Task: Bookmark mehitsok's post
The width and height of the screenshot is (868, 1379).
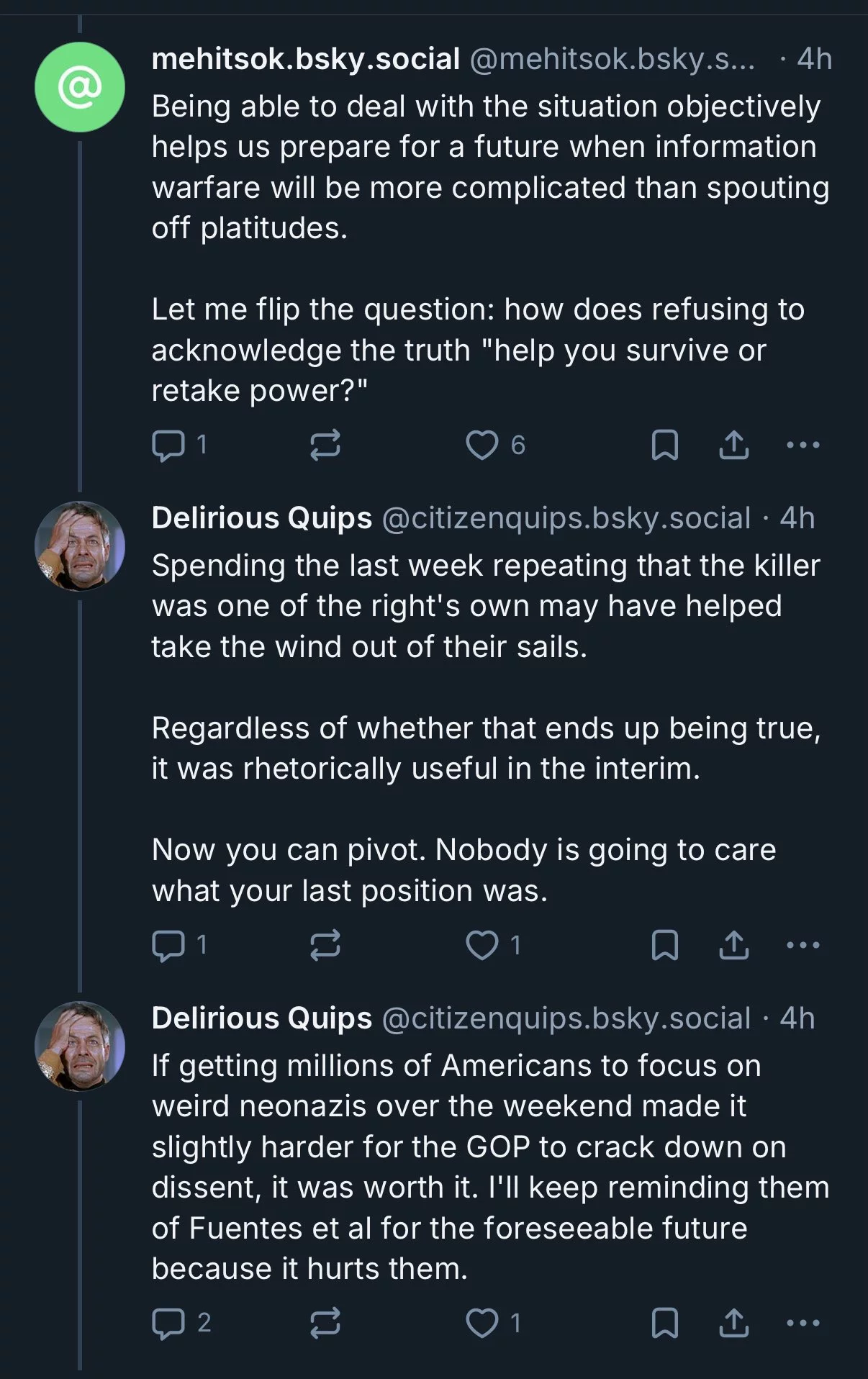Action: click(664, 445)
